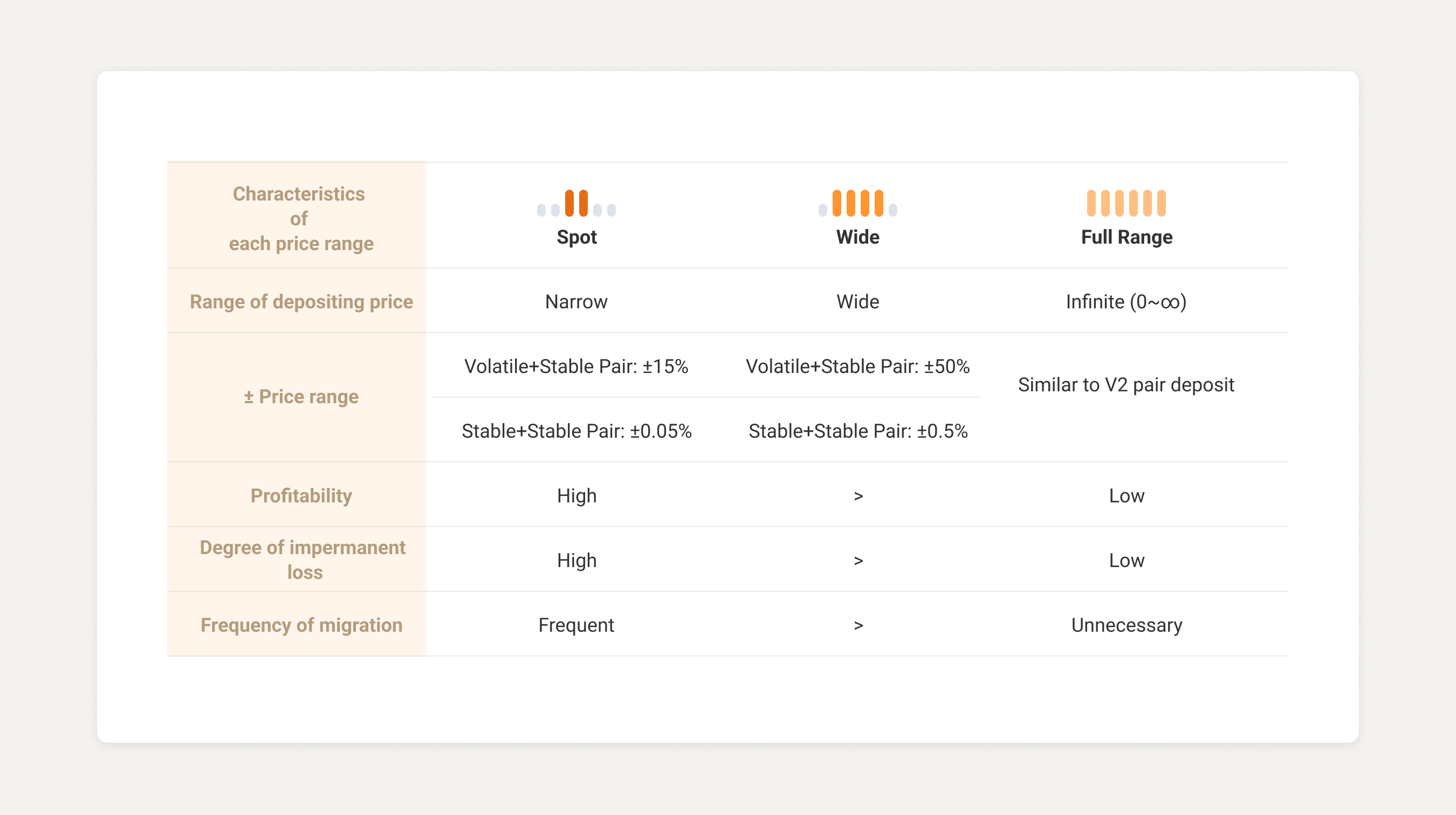The height and width of the screenshot is (815, 1456).
Task: Select the Wide column heading
Action: coord(857,237)
